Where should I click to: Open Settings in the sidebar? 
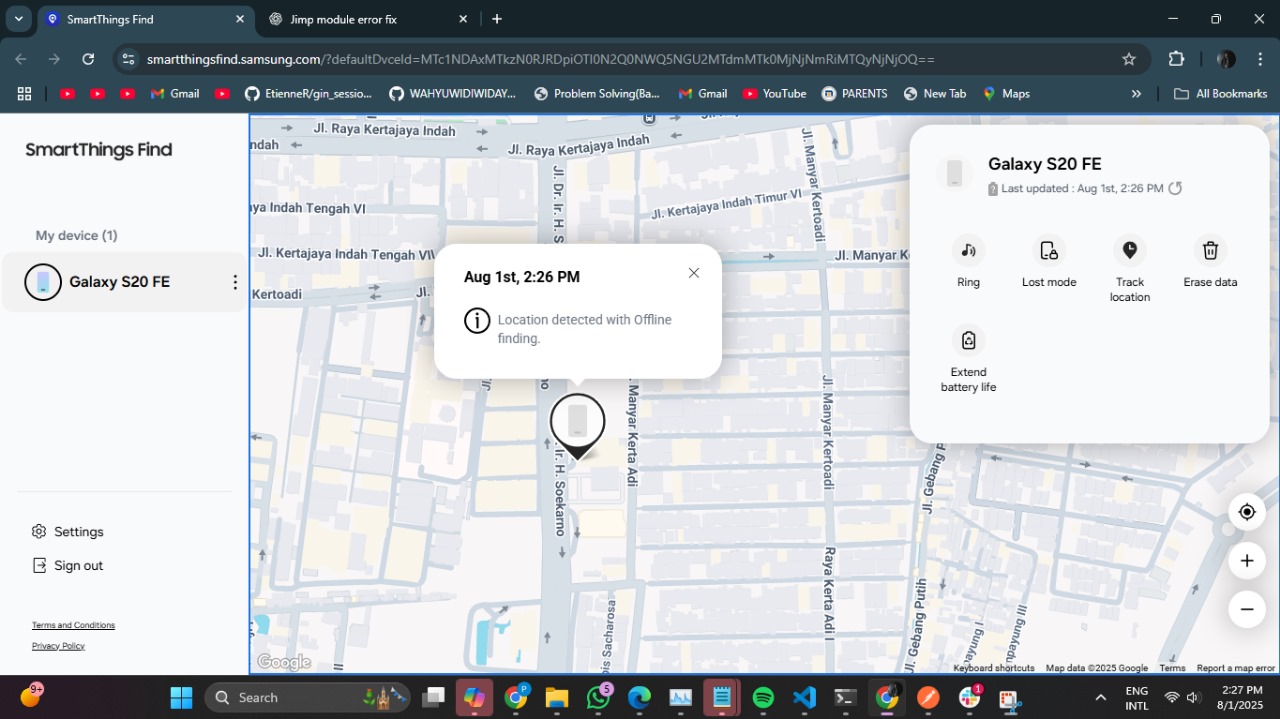(78, 532)
